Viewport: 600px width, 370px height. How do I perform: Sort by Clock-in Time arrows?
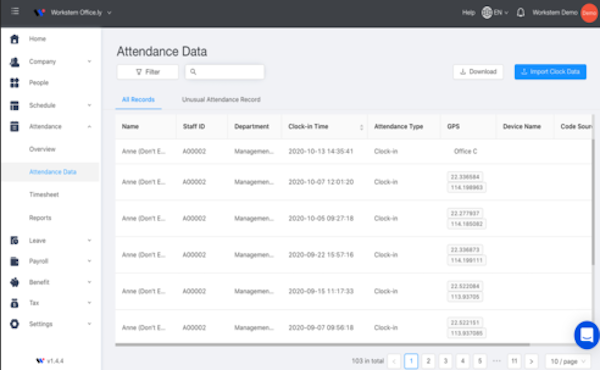(x=361, y=127)
